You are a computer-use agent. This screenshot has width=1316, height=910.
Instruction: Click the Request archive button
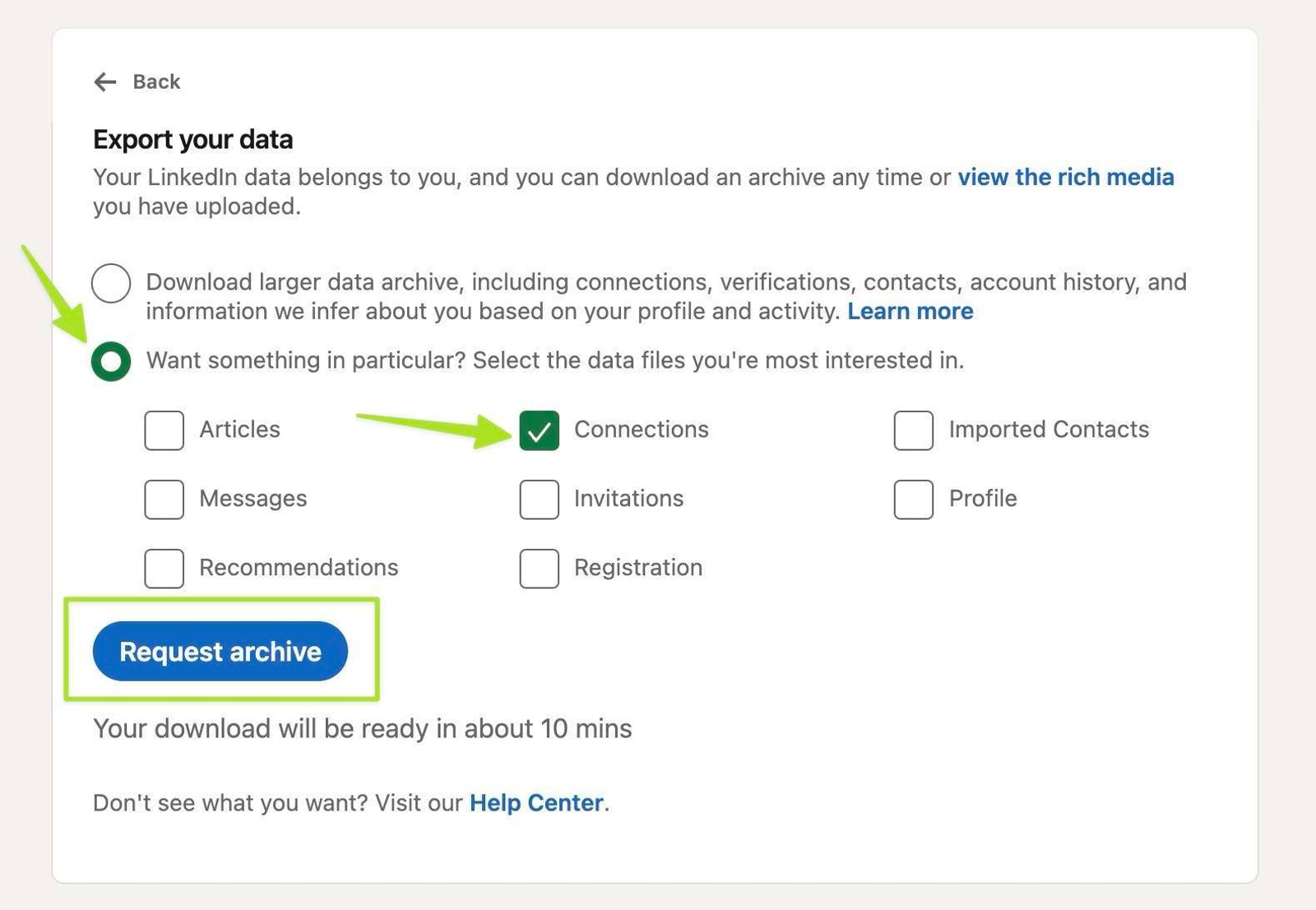pos(220,651)
